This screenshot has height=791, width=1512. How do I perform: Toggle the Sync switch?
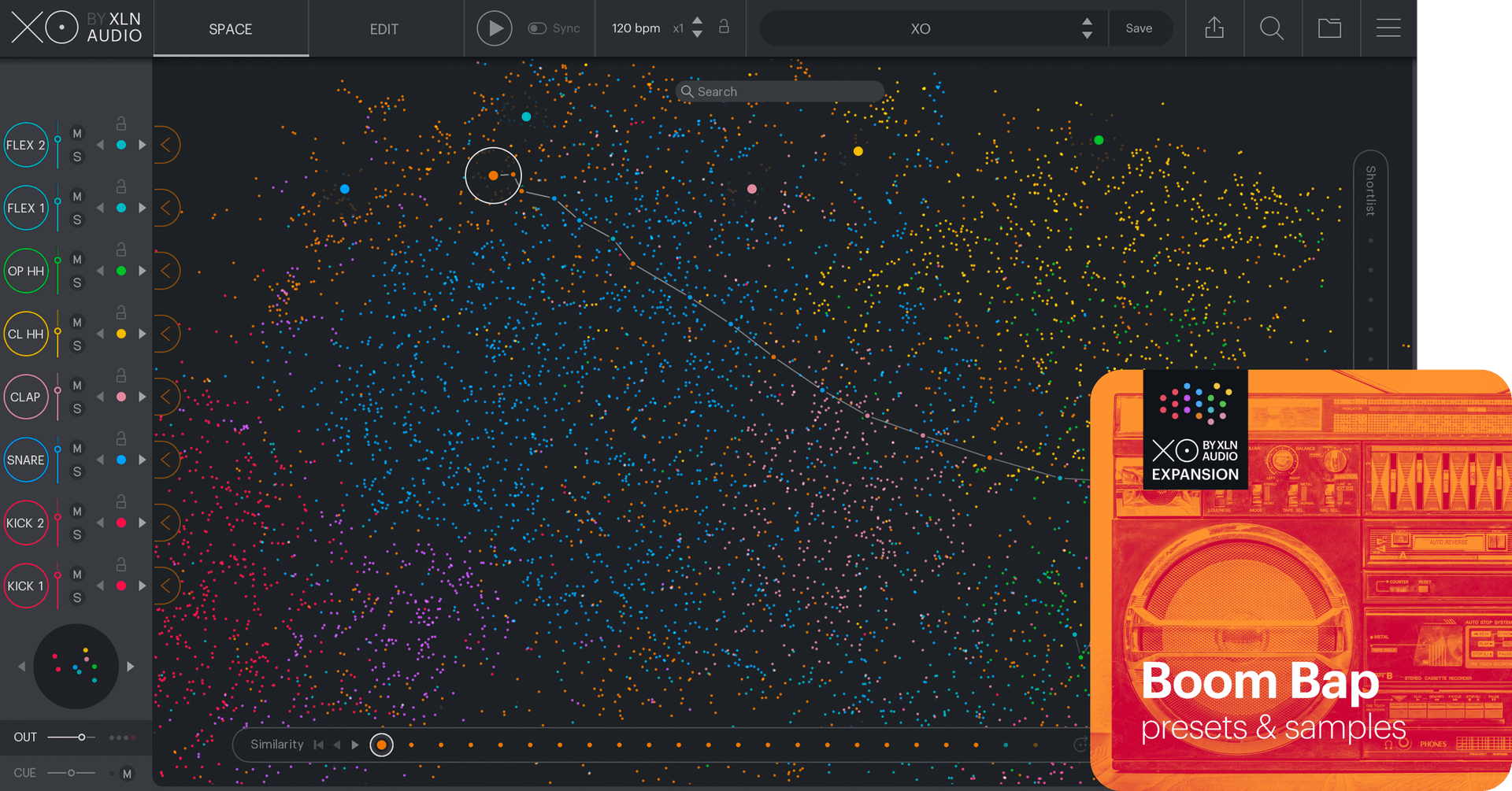[x=537, y=28]
